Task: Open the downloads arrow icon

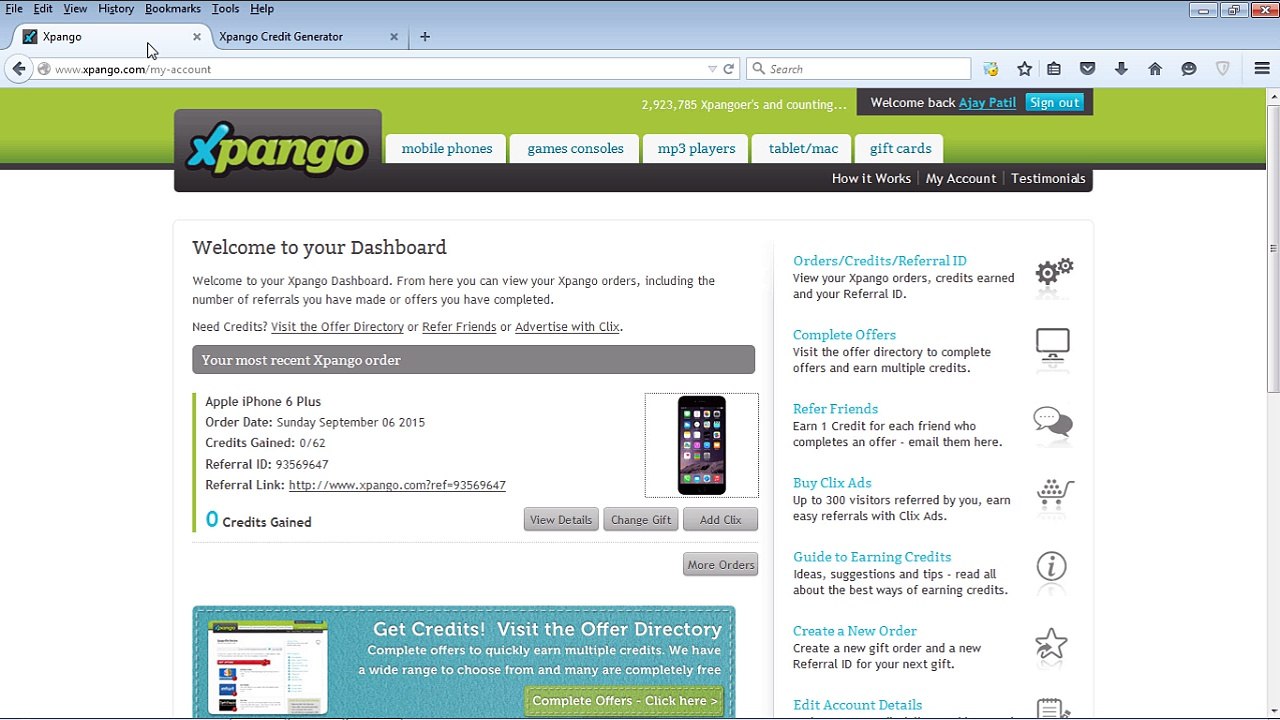Action: pos(1121,69)
